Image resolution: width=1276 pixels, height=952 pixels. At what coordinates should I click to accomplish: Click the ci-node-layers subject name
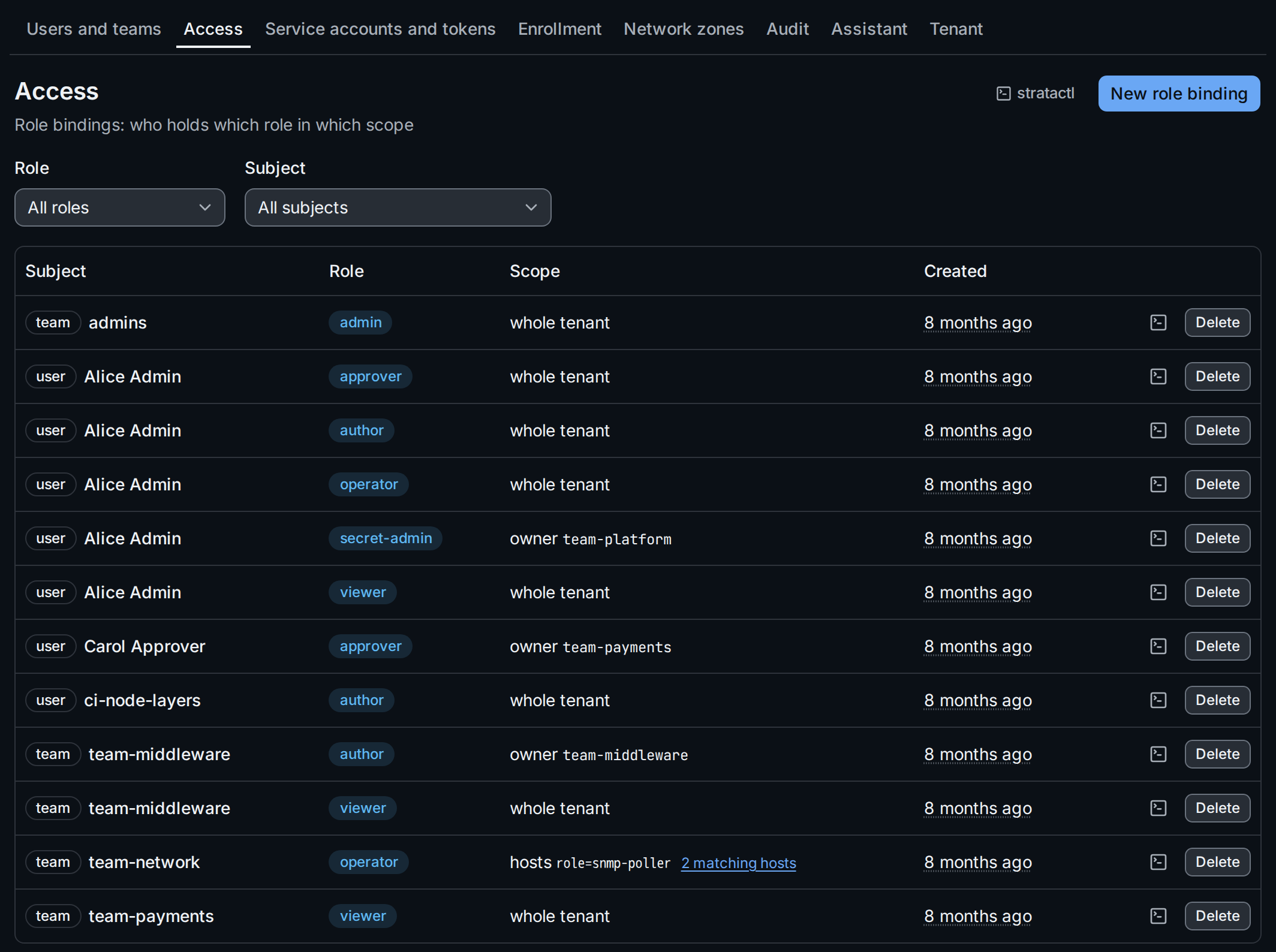[142, 700]
